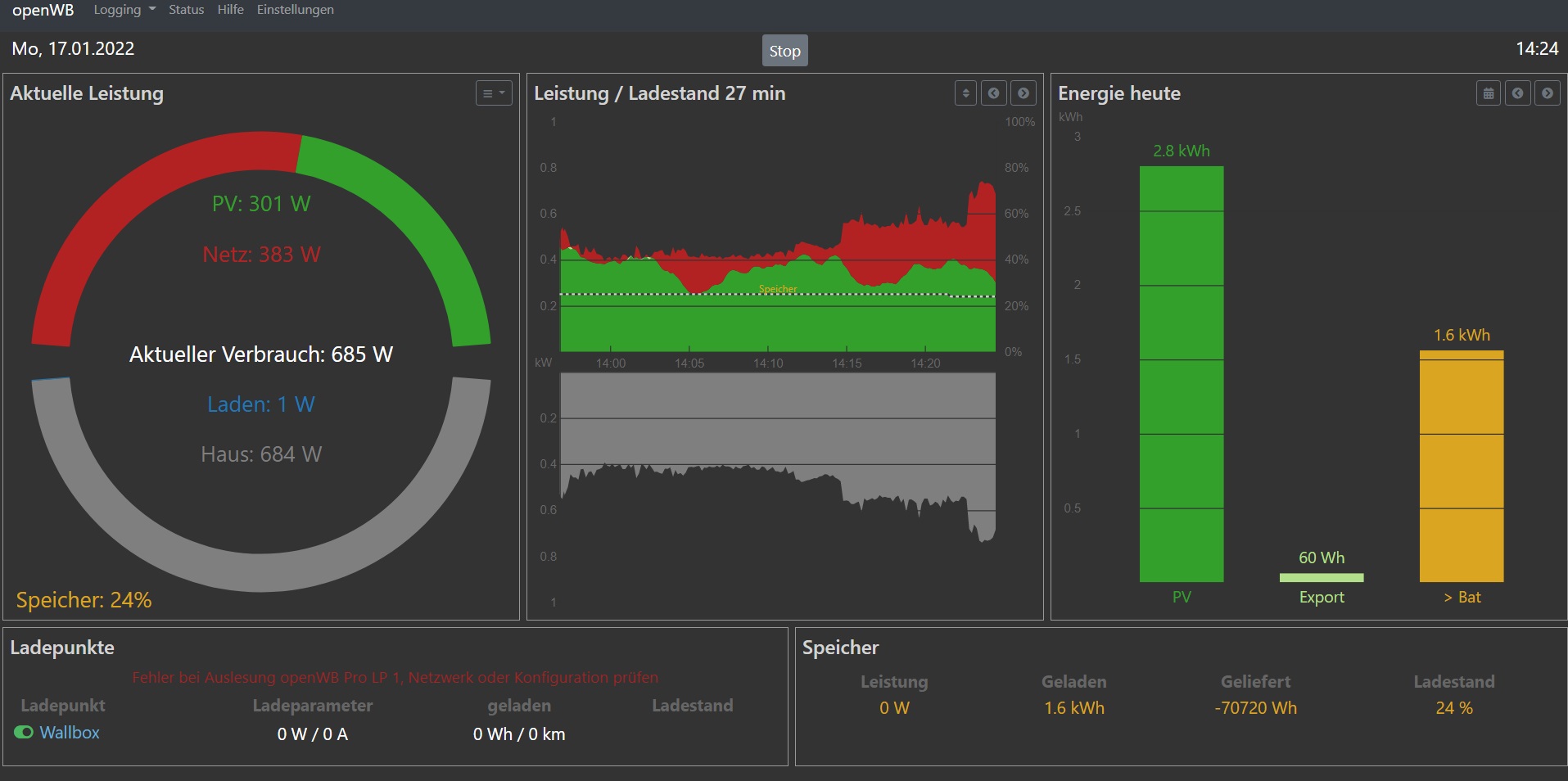This screenshot has width=1568, height=781.
Task: Go to next time in Leistung graph
Action: coord(1023,93)
